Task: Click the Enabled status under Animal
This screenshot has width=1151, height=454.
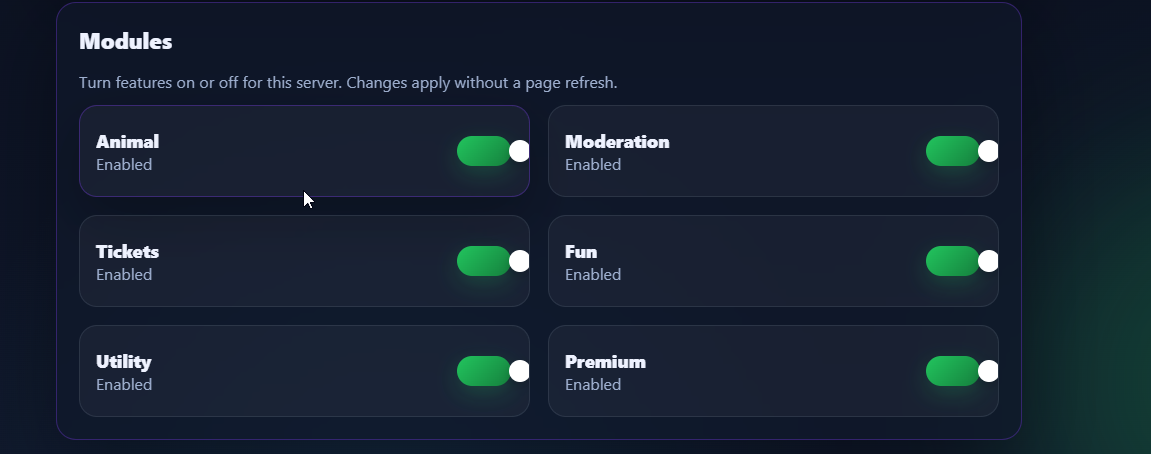Action: click(x=124, y=165)
